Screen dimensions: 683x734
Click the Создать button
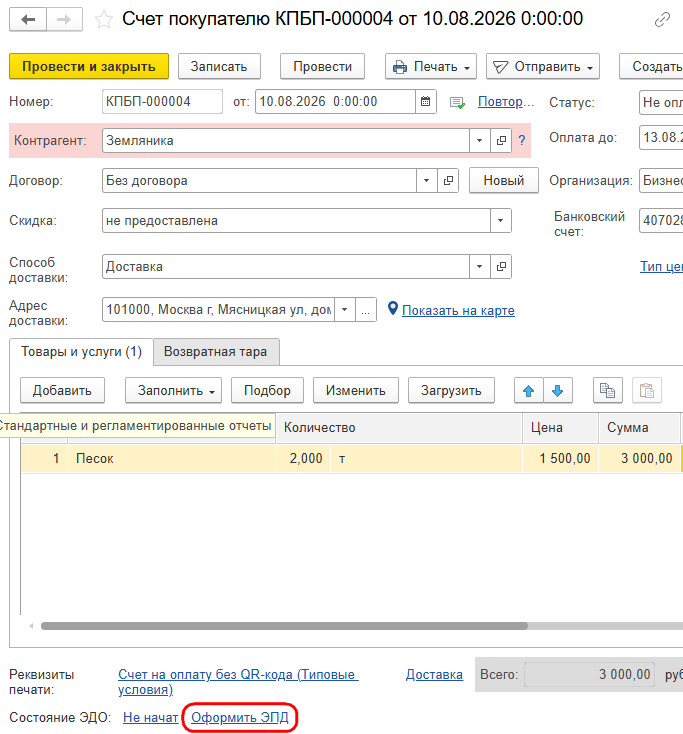[653, 66]
